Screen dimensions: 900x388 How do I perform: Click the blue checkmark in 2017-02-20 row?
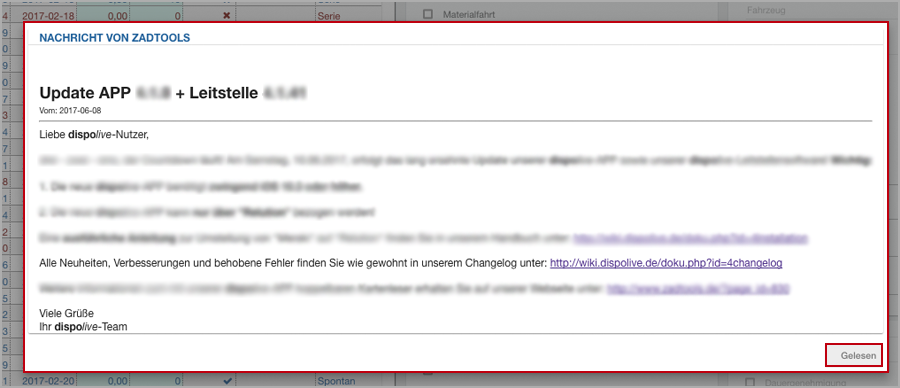point(228,381)
